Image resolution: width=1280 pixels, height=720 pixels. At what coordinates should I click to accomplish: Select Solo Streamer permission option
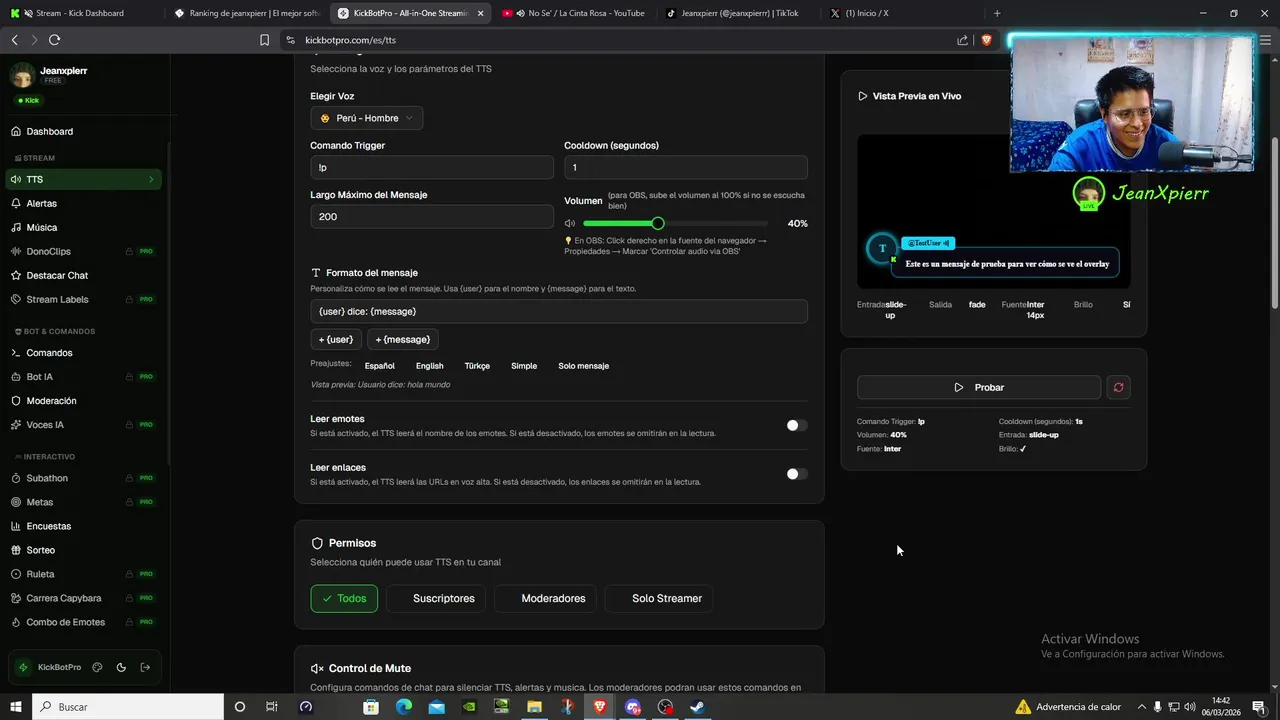point(658,598)
